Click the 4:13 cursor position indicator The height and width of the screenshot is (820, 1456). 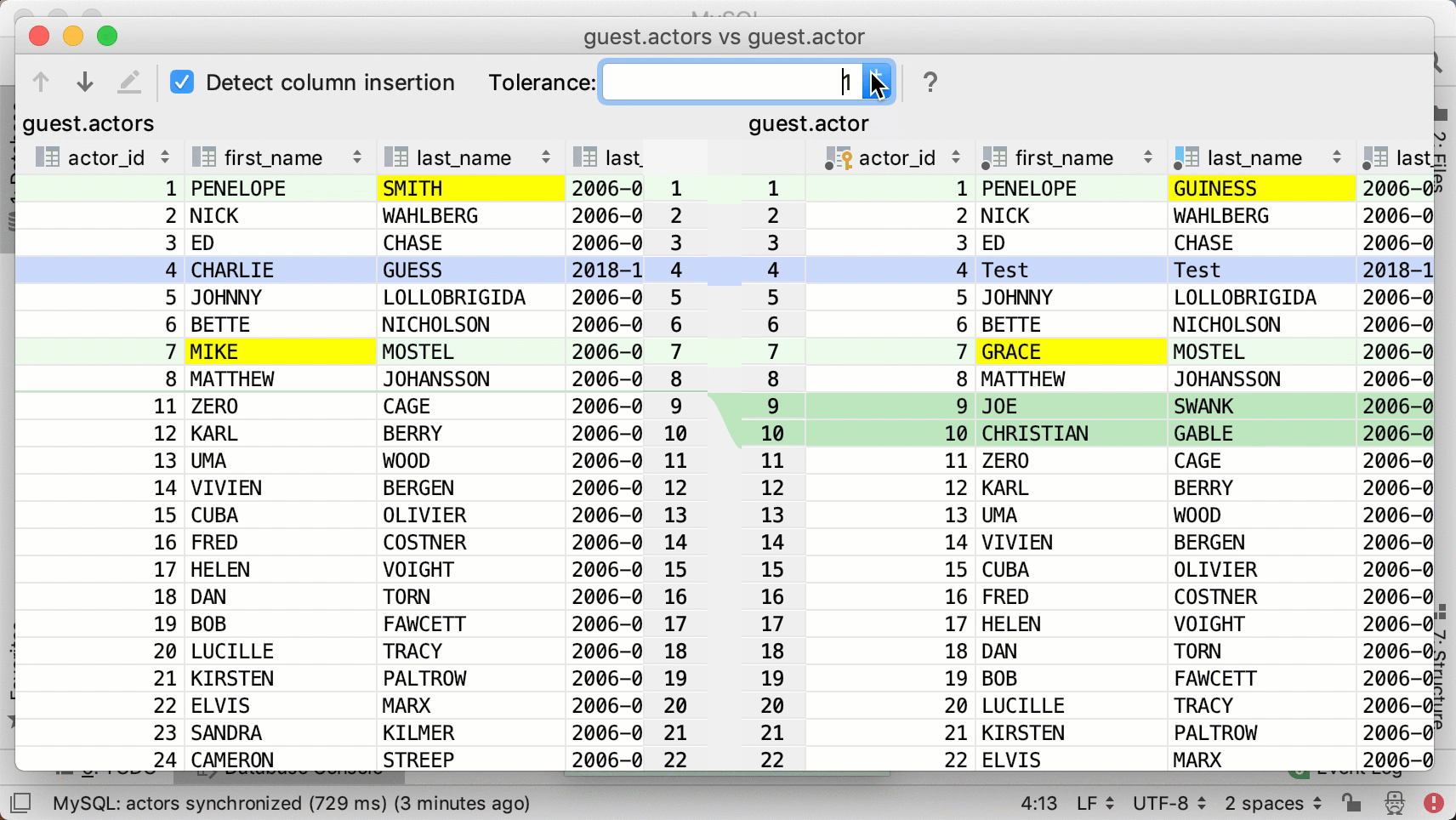(1038, 803)
